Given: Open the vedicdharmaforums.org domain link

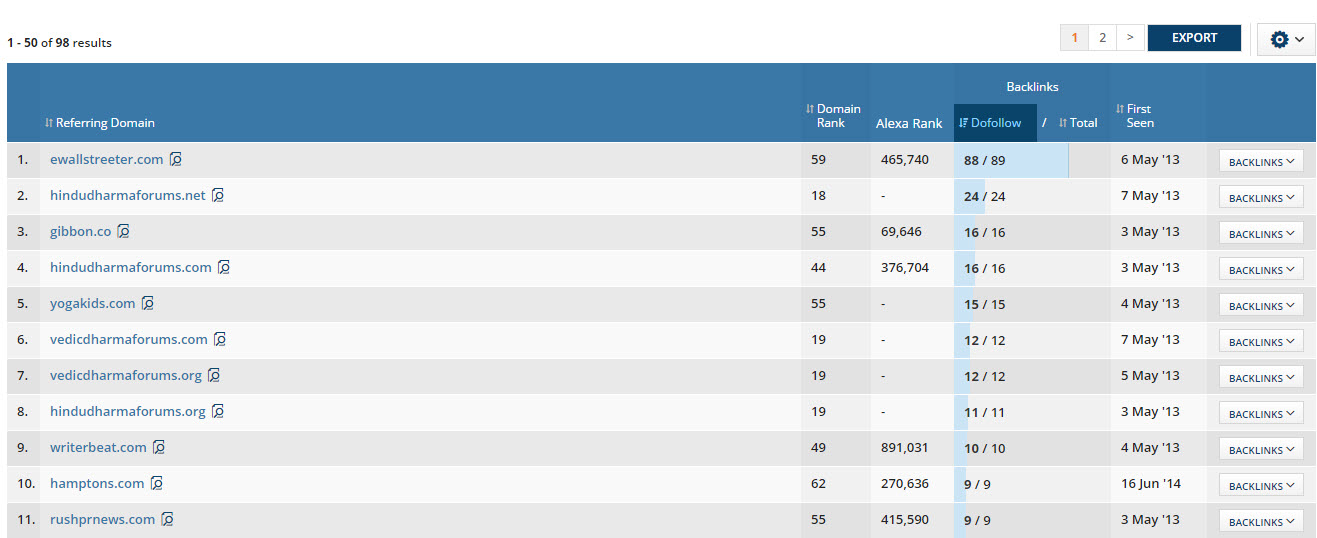Looking at the screenshot, I should coord(126,375).
